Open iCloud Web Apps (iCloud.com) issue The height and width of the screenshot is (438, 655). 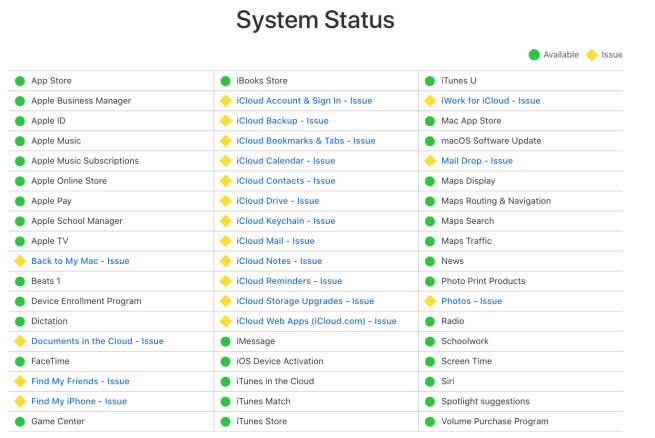316,321
